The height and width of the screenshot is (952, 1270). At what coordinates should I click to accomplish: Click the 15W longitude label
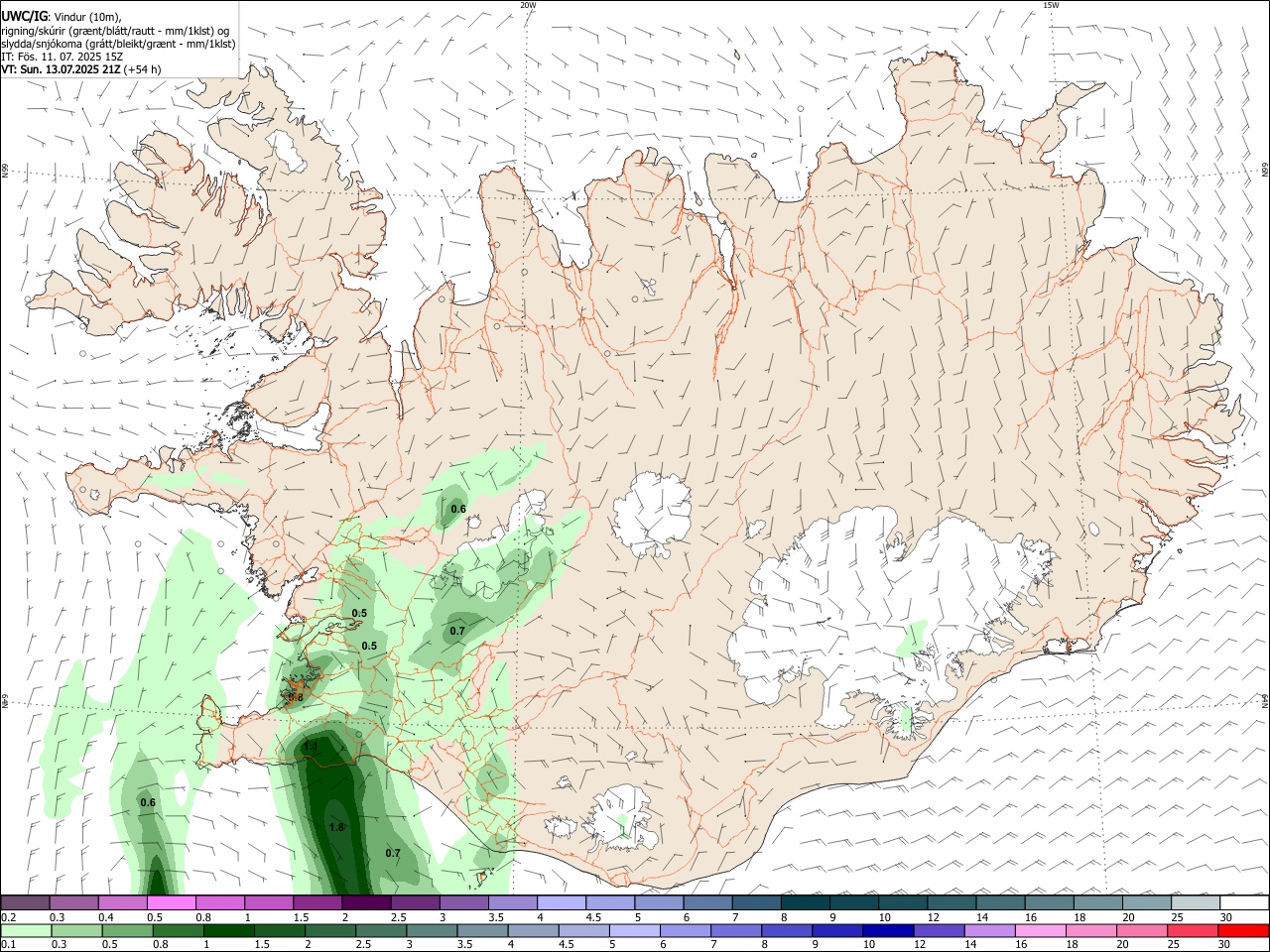pos(1051,5)
